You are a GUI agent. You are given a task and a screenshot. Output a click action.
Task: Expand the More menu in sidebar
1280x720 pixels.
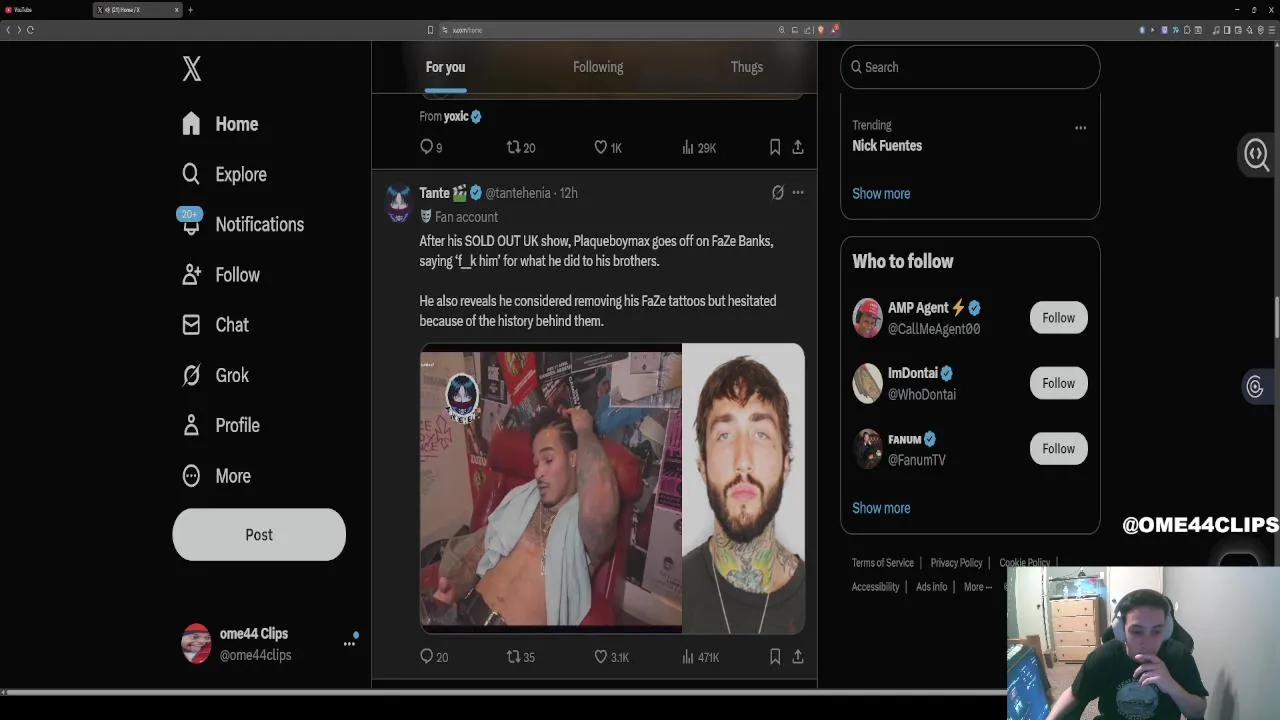(x=216, y=476)
